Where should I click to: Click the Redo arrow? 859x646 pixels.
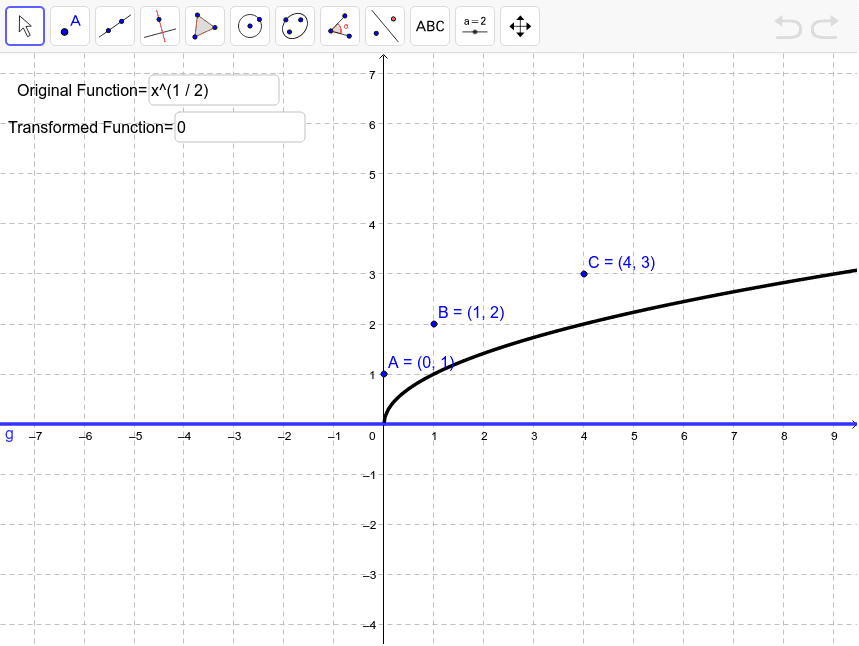[x=825, y=27]
